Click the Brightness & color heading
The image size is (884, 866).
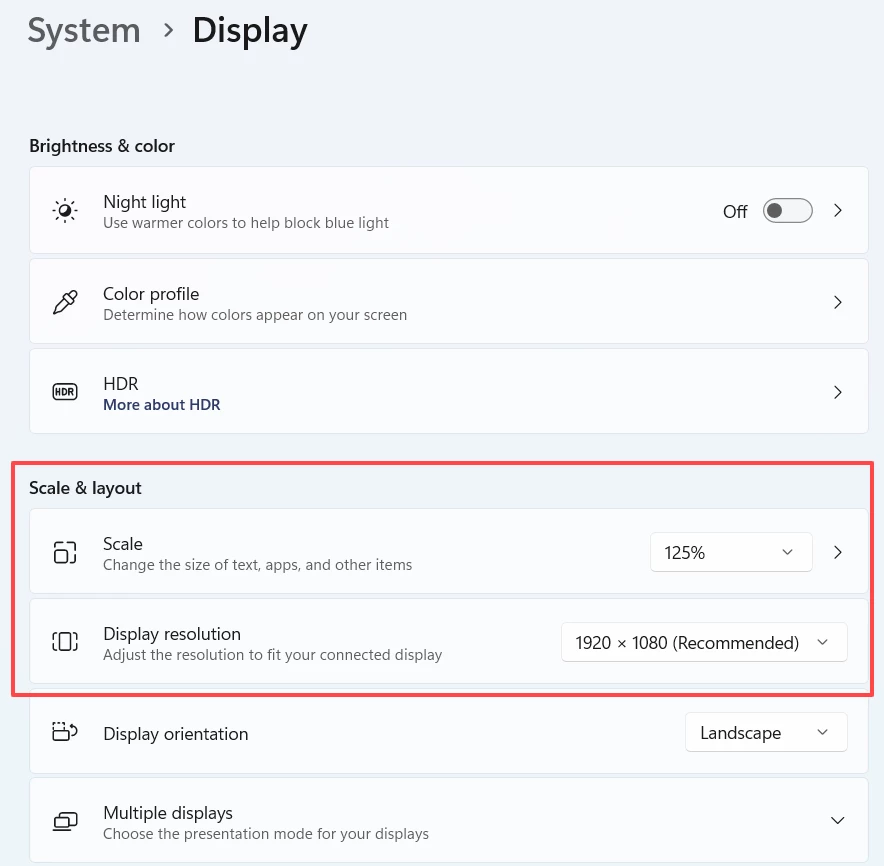[102, 146]
